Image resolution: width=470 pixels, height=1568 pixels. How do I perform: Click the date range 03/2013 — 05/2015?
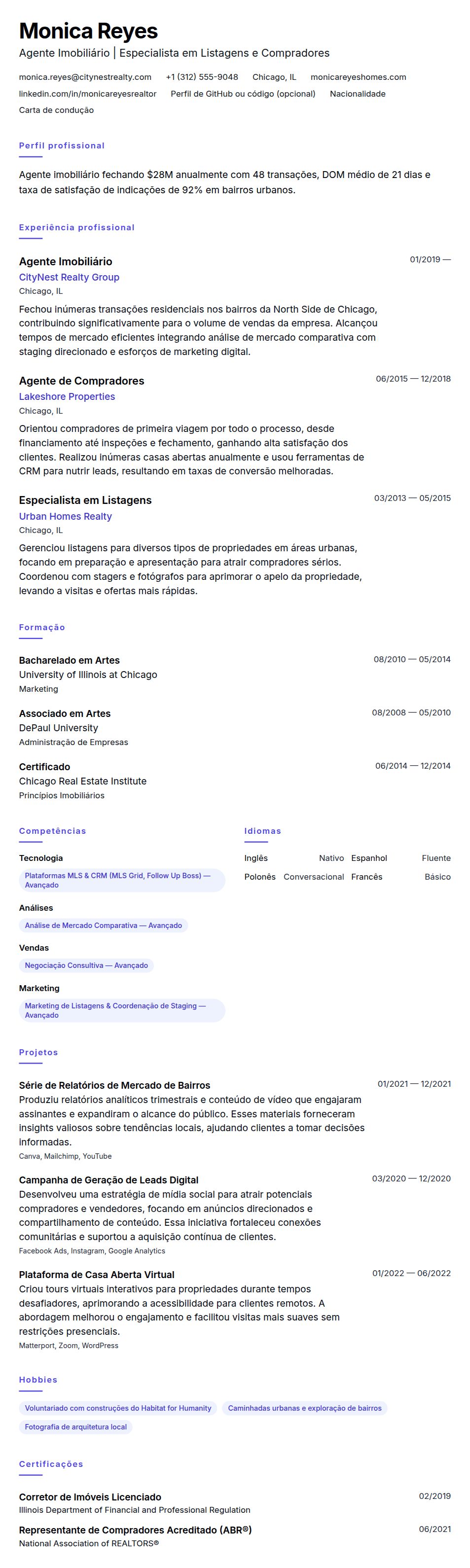tap(412, 498)
